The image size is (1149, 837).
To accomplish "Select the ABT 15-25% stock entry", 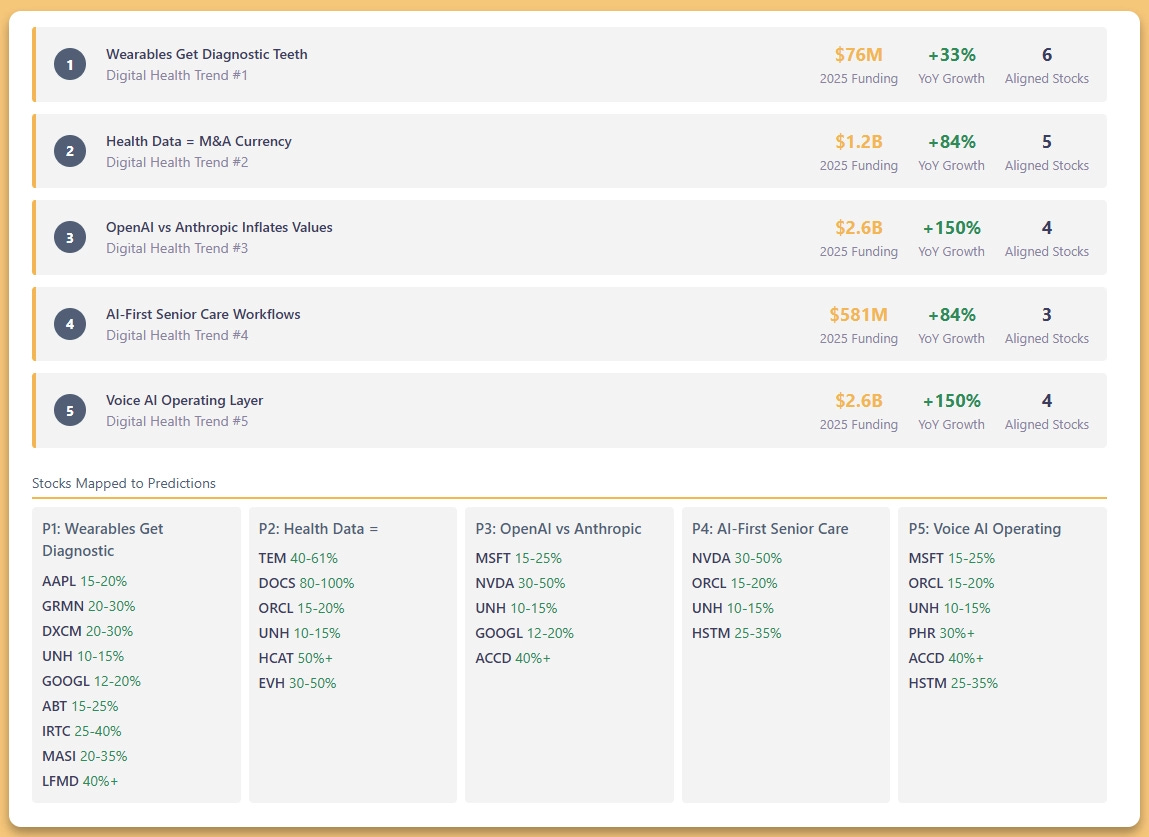I will [x=80, y=706].
